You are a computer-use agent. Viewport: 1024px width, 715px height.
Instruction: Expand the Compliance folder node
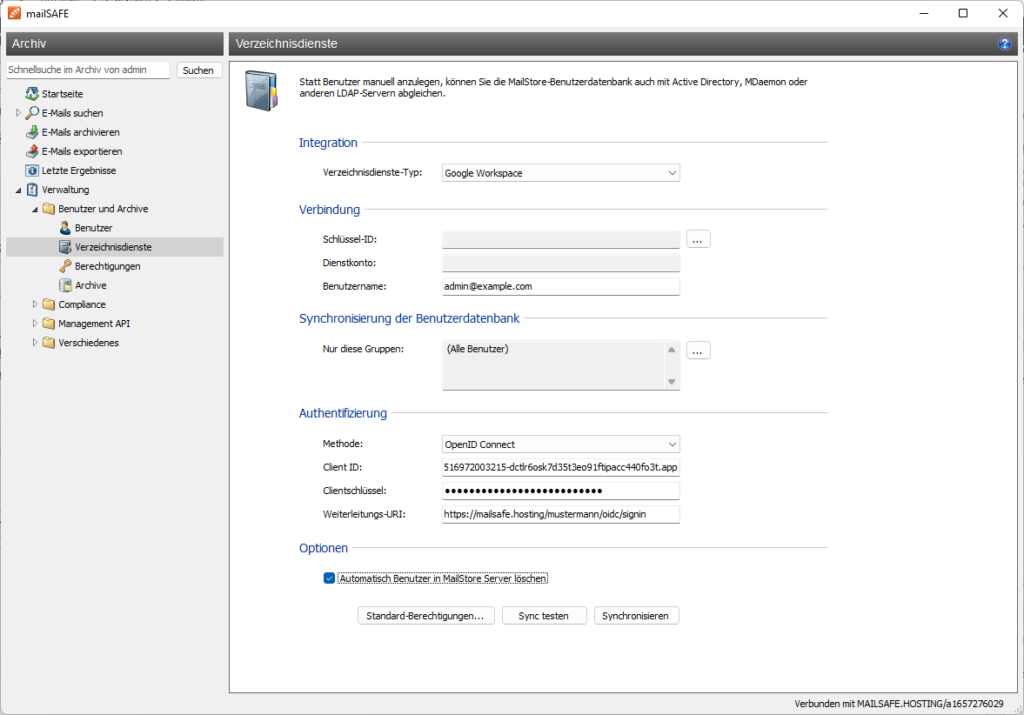point(34,304)
